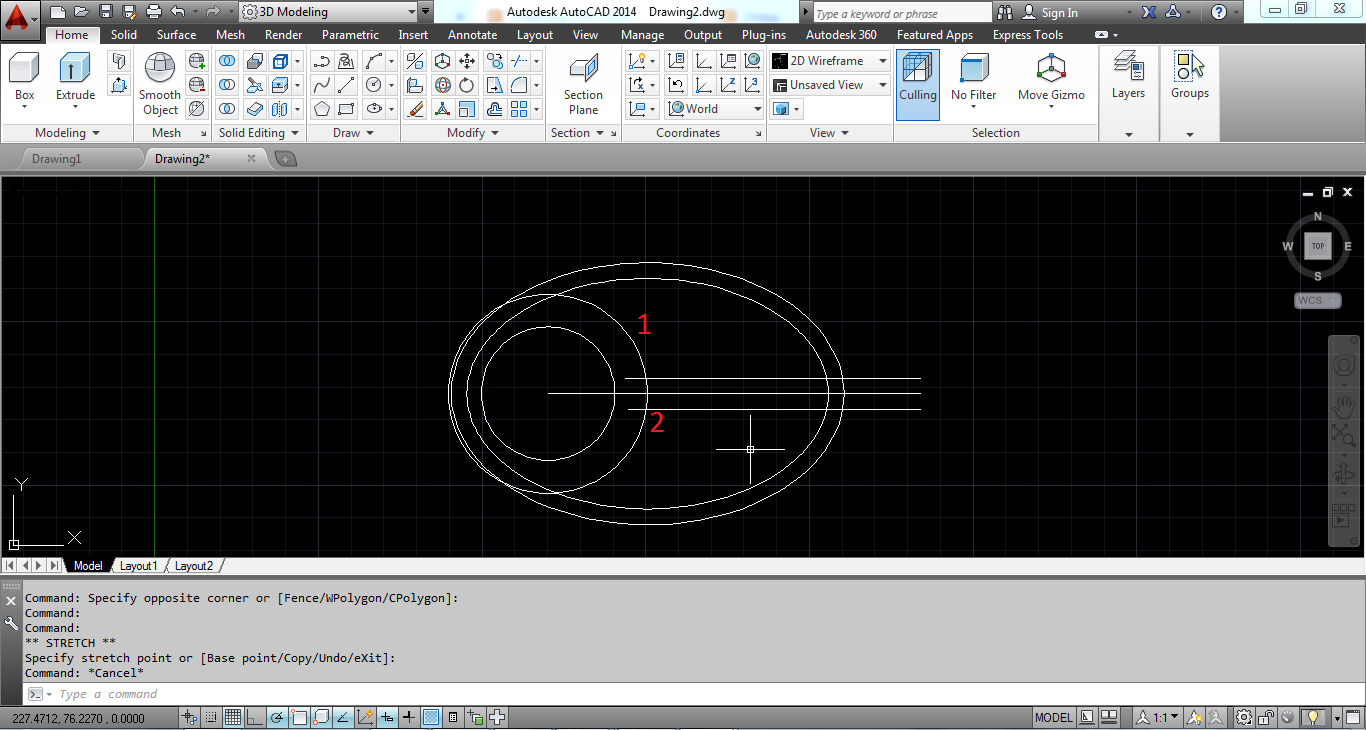
Task: Switch to the Parametric ribbon tab
Action: pyautogui.click(x=350, y=34)
